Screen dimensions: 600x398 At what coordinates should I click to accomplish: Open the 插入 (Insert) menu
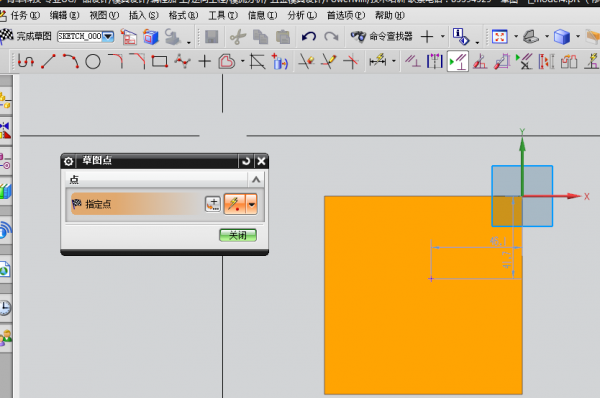pos(143,15)
